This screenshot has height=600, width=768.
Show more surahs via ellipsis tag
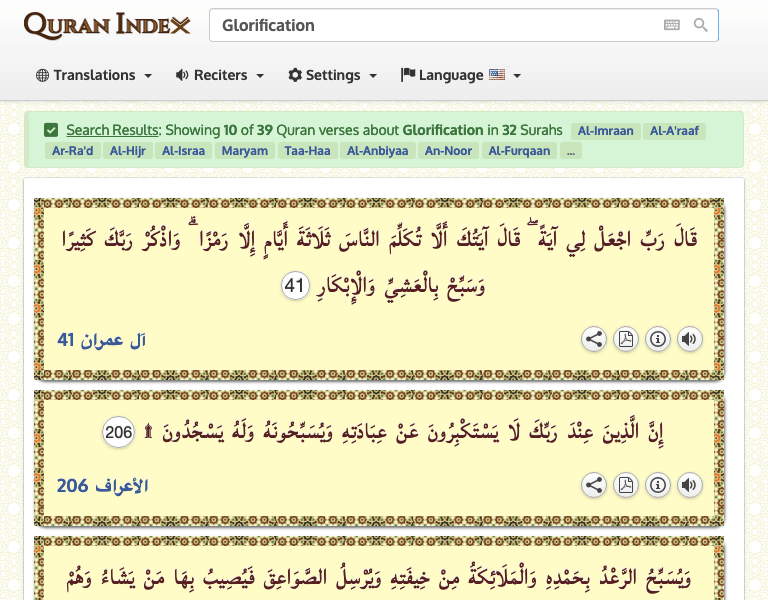coord(570,151)
